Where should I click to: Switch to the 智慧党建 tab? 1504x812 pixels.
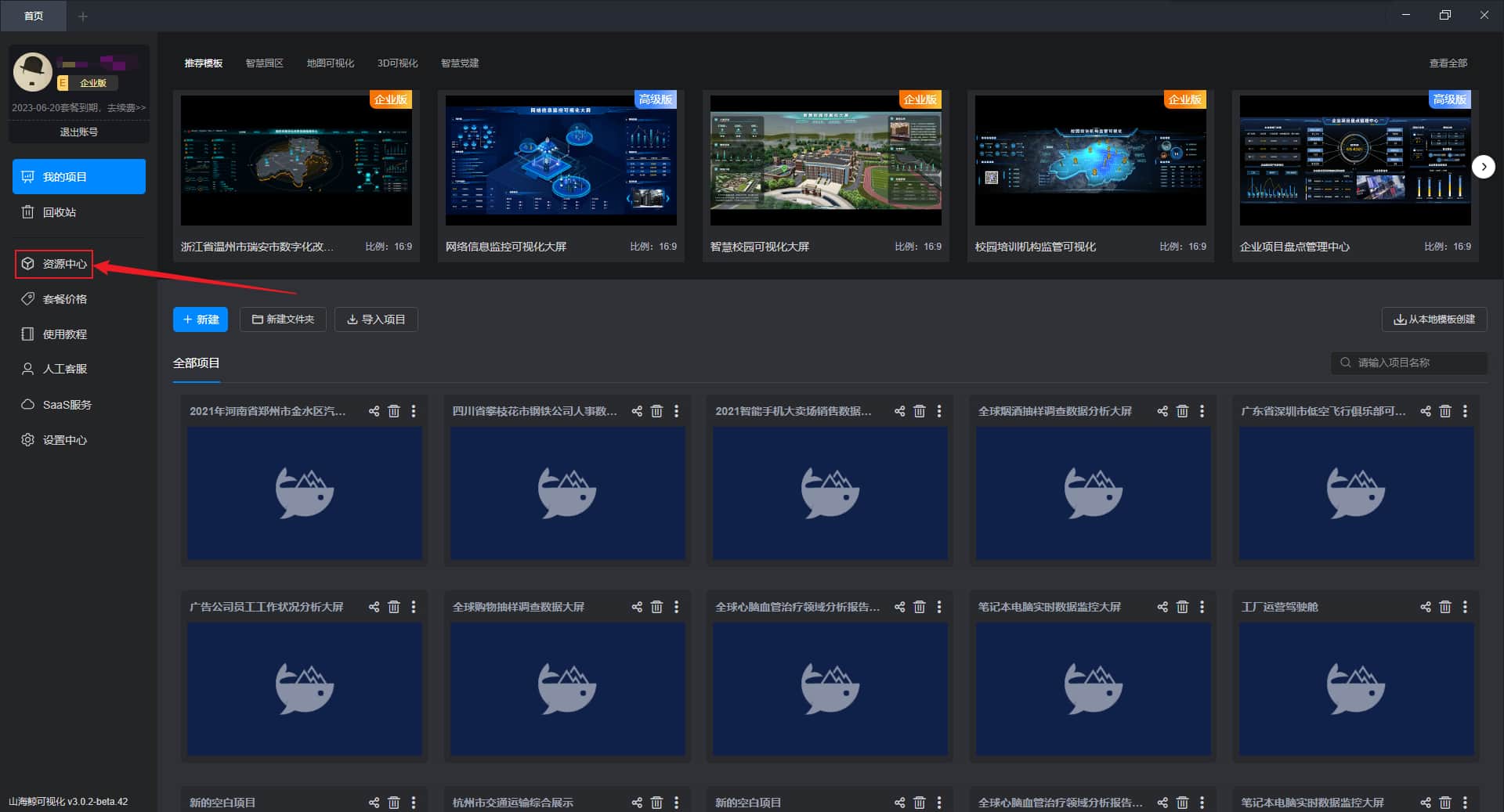[460, 63]
